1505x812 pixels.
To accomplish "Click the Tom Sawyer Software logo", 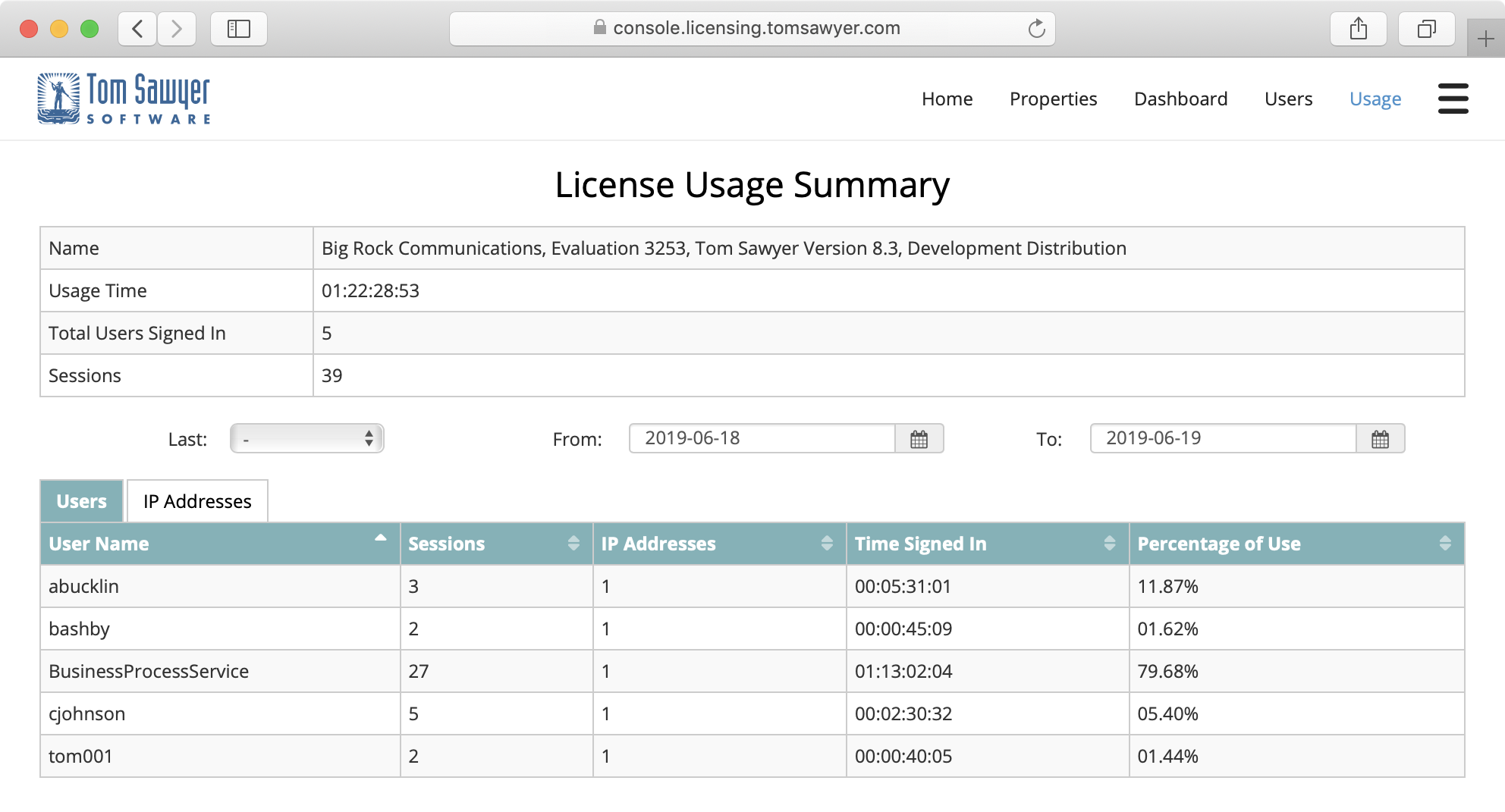I will click(x=124, y=99).
